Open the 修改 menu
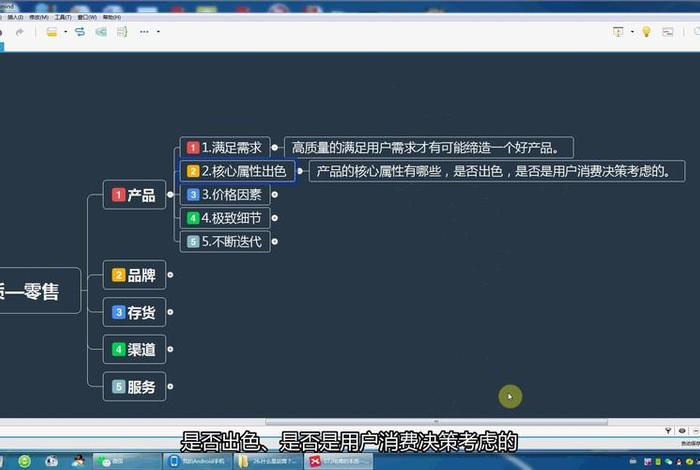Image resolution: width=700 pixels, height=470 pixels. click(x=39, y=17)
